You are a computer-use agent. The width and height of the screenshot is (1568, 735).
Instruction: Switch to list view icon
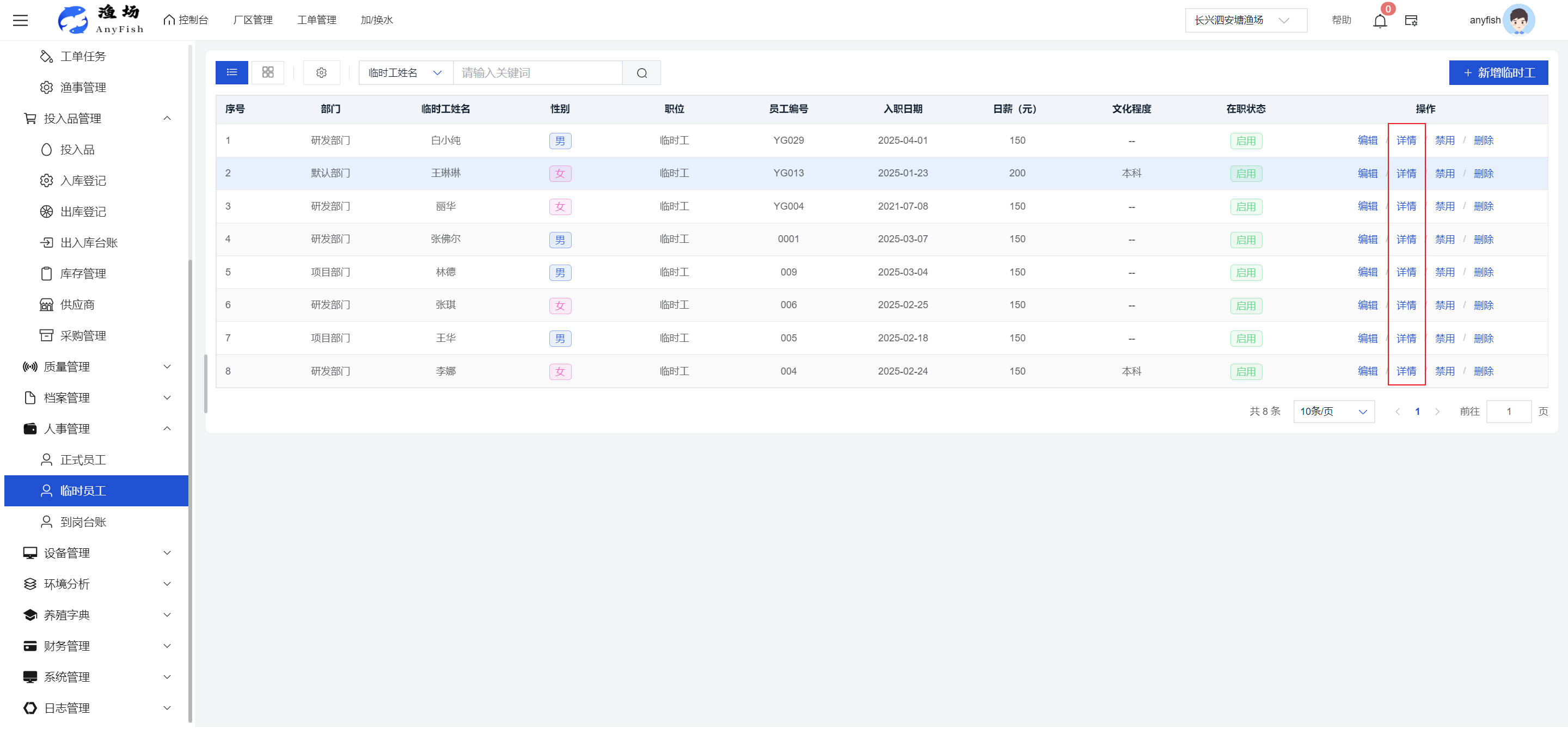click(232, 72)
